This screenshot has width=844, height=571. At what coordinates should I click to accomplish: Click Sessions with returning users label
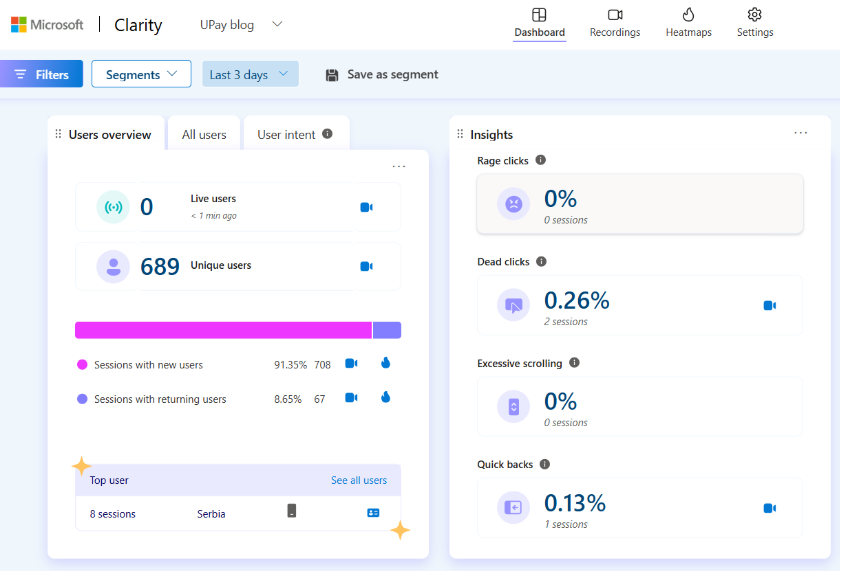[x=160, y=399]
